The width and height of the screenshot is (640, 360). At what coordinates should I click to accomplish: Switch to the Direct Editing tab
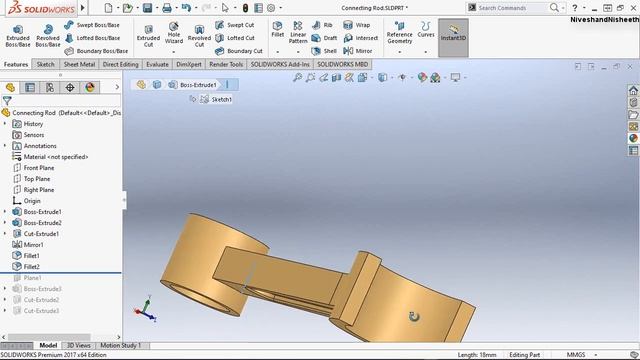120,64
